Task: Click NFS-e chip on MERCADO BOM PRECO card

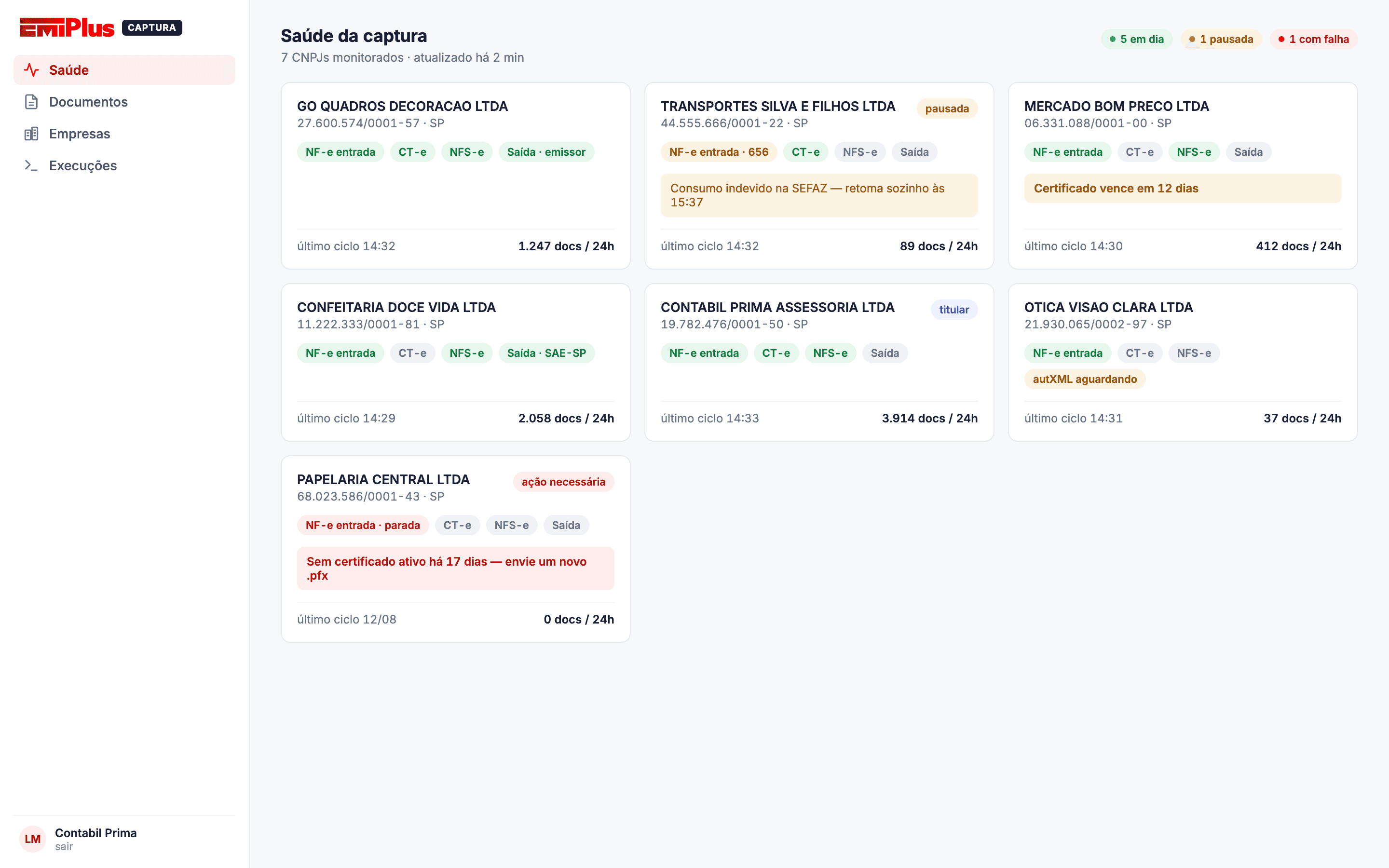Action: point(1194,152)
